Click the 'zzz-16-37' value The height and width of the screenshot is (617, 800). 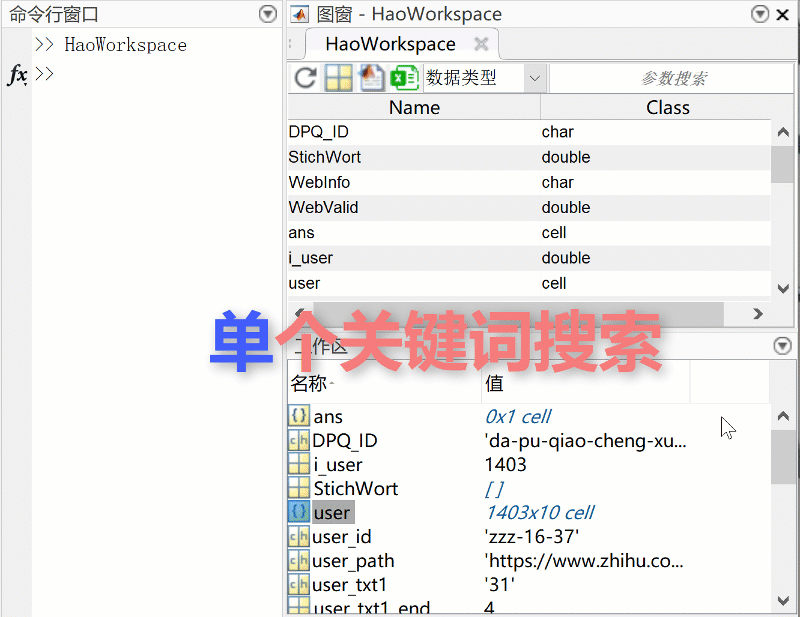532,537
